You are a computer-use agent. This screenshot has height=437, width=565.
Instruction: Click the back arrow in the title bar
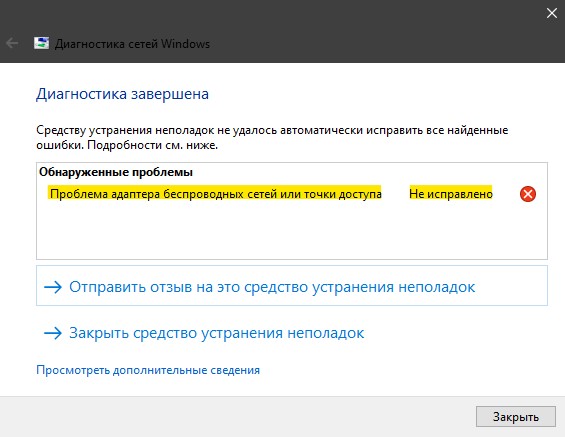12,43
